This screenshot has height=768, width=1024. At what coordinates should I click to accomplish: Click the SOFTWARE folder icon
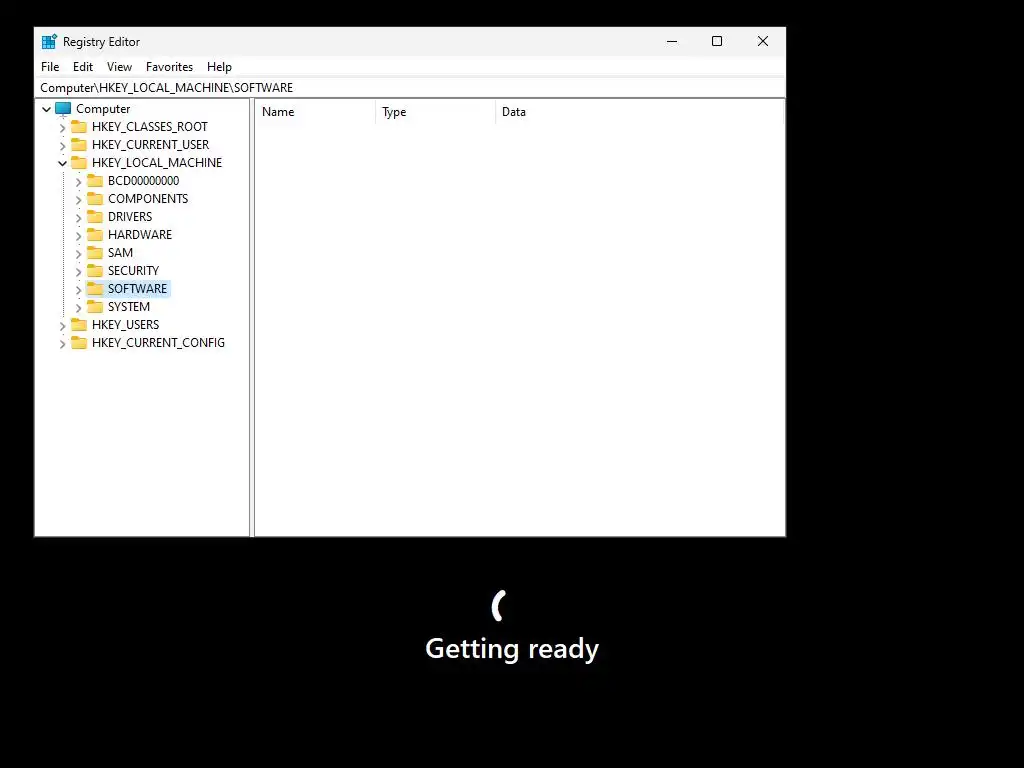[95, 289]
